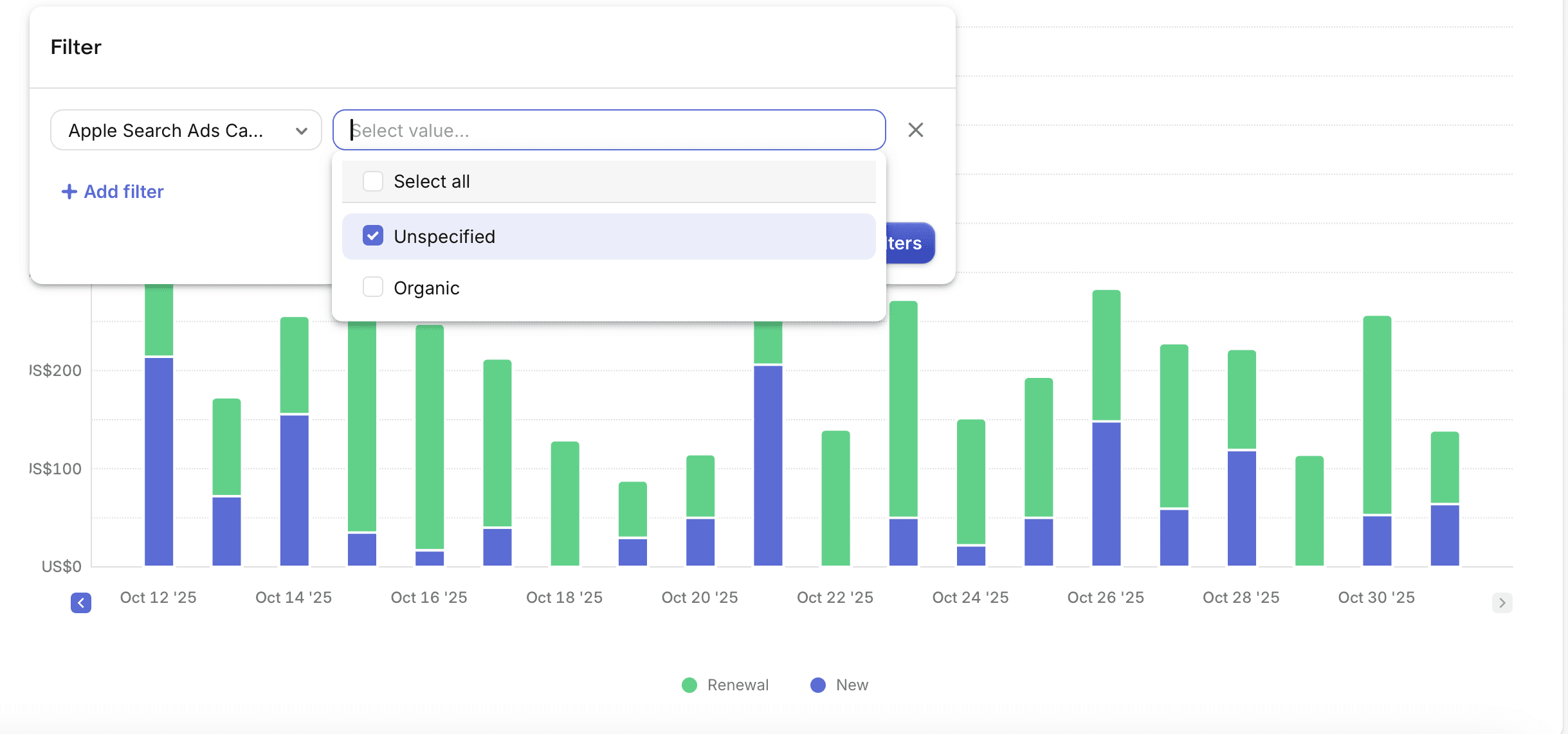
Task: Click the chevron on the filter type dropdown
Action: click(x=301, y=131)
